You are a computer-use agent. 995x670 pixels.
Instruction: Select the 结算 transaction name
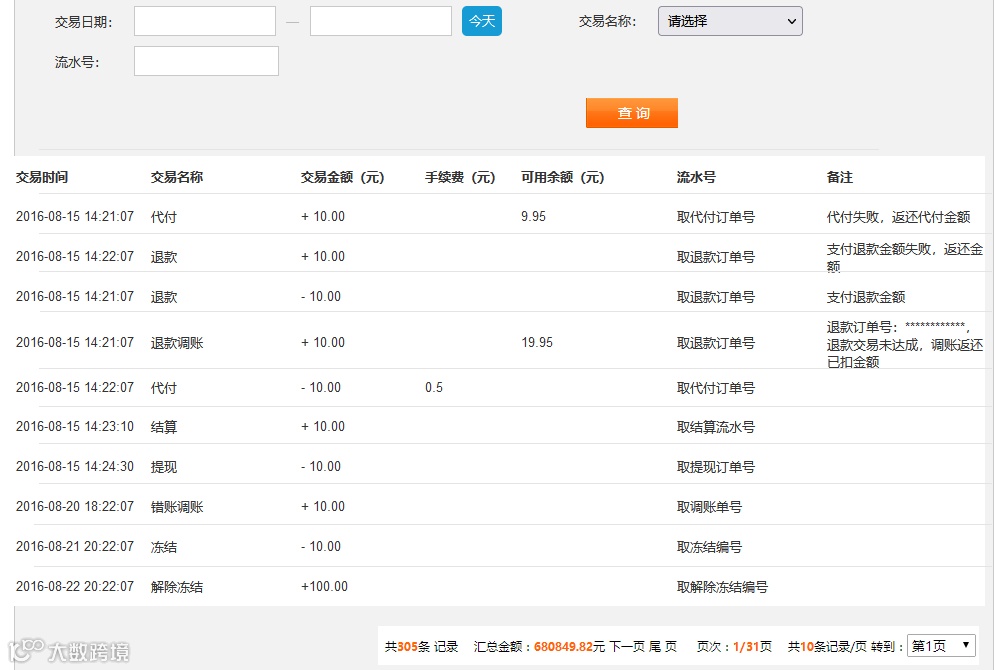(x=164, y=427)
